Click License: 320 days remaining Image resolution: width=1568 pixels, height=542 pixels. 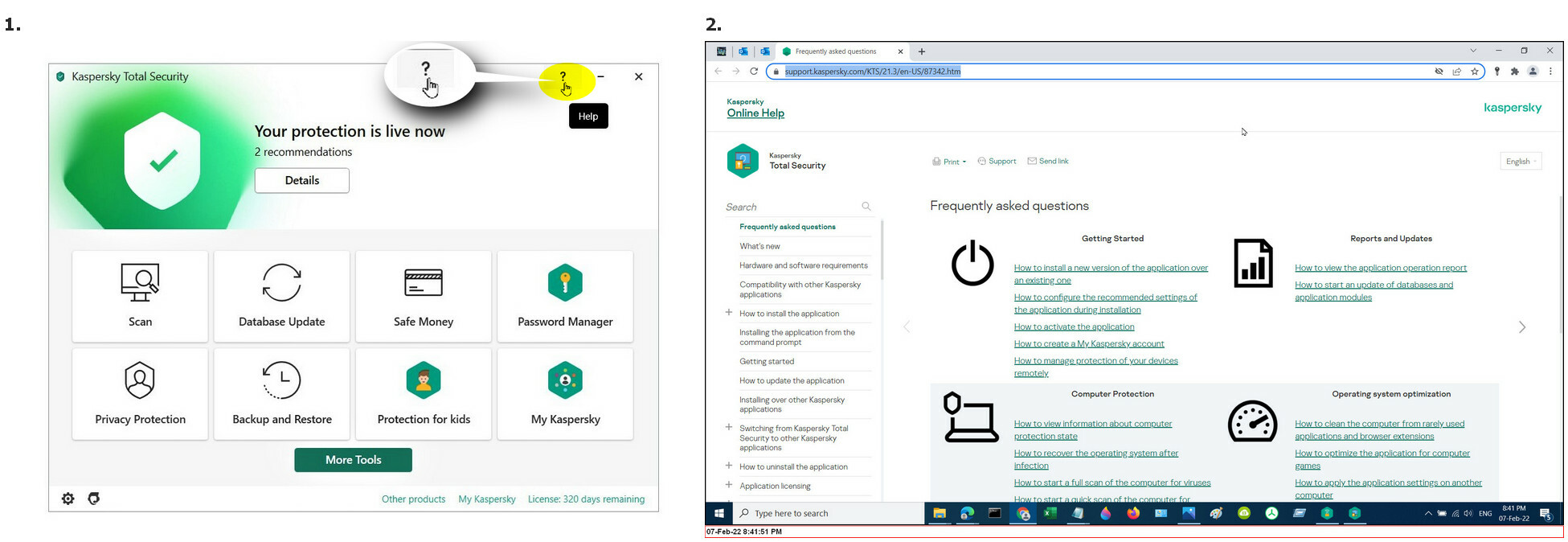(586, 499)
